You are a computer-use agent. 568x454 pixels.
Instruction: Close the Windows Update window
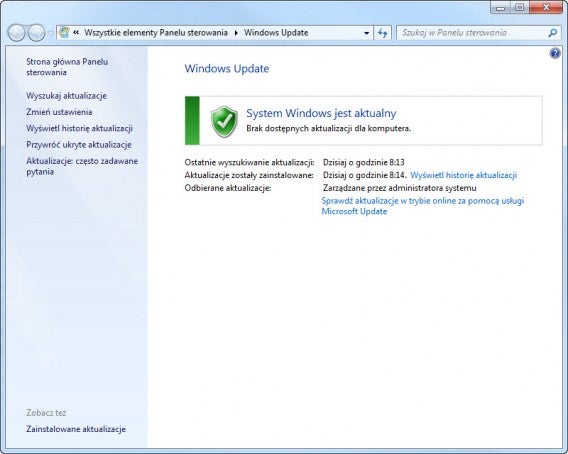[x=546, y=8]
